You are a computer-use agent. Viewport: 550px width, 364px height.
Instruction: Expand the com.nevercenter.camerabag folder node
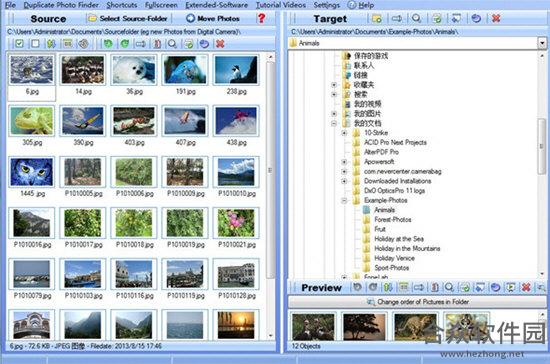click(344, 171)
